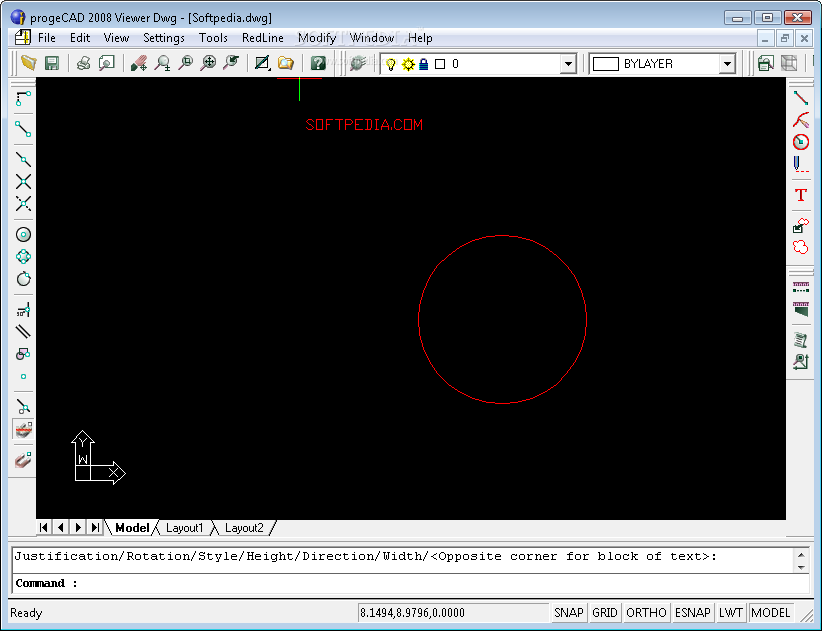Screen dimensions: 822x631
Task: Click the Zoom Previous icon
Action: 231,63
